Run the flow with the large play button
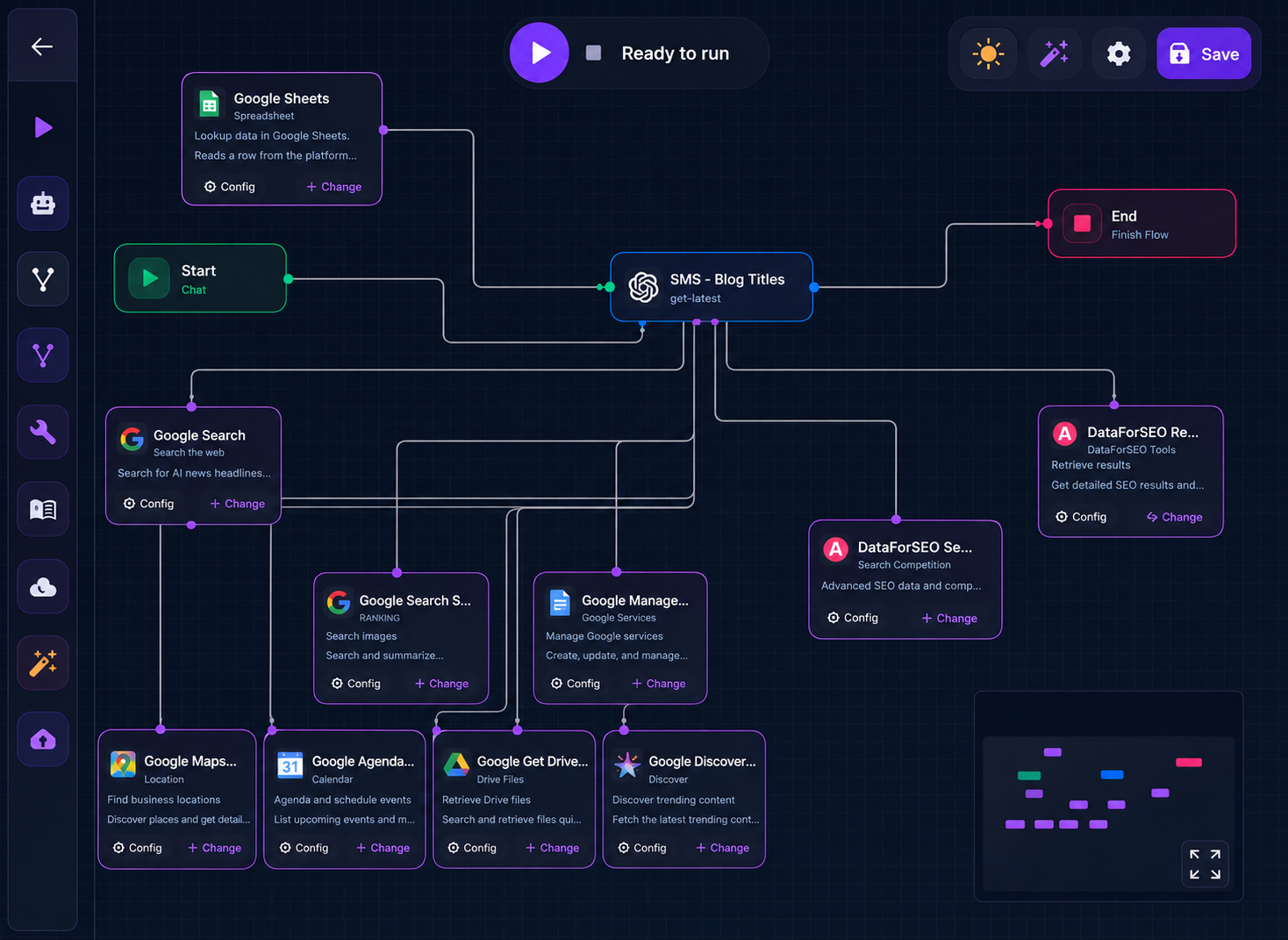 point(540,53)
